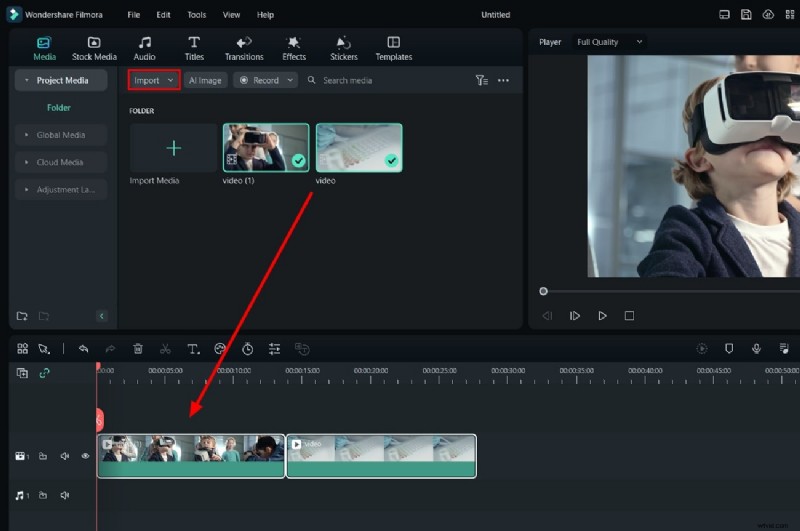Open the Stock Media tab

[94, 49]
